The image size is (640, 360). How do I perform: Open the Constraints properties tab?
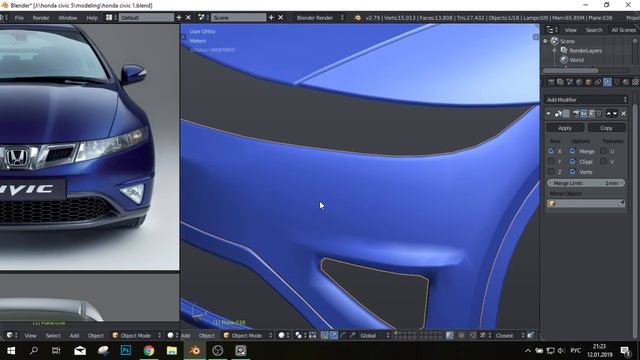pos(598,82)
